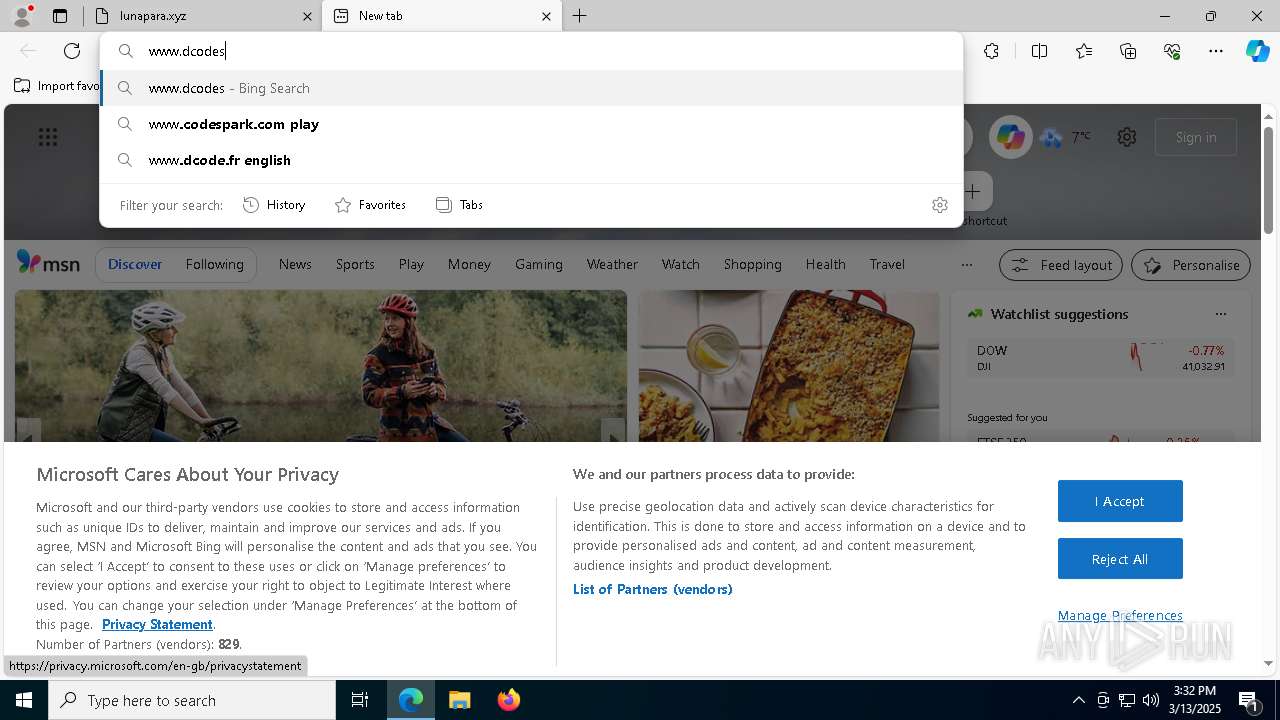Filter search by Favorites
1280x720 pixels.
pyautogui.click(x=371, y=205)
